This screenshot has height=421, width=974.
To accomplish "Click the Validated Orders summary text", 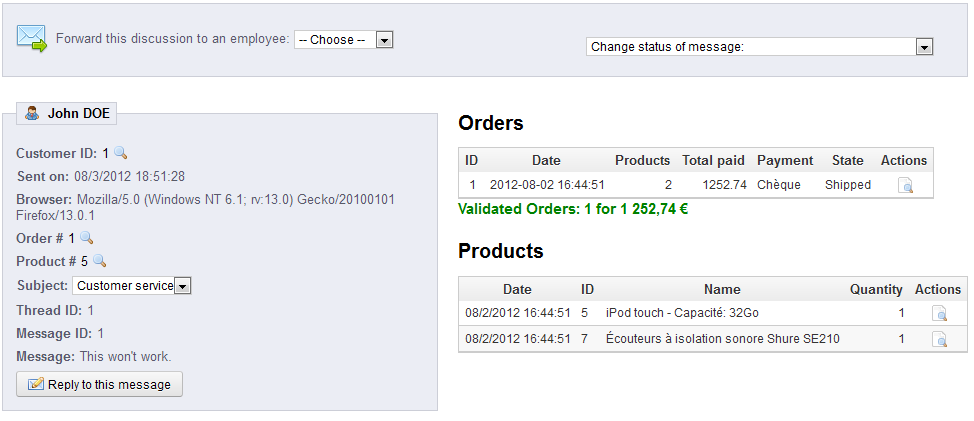I will point(573,209).
